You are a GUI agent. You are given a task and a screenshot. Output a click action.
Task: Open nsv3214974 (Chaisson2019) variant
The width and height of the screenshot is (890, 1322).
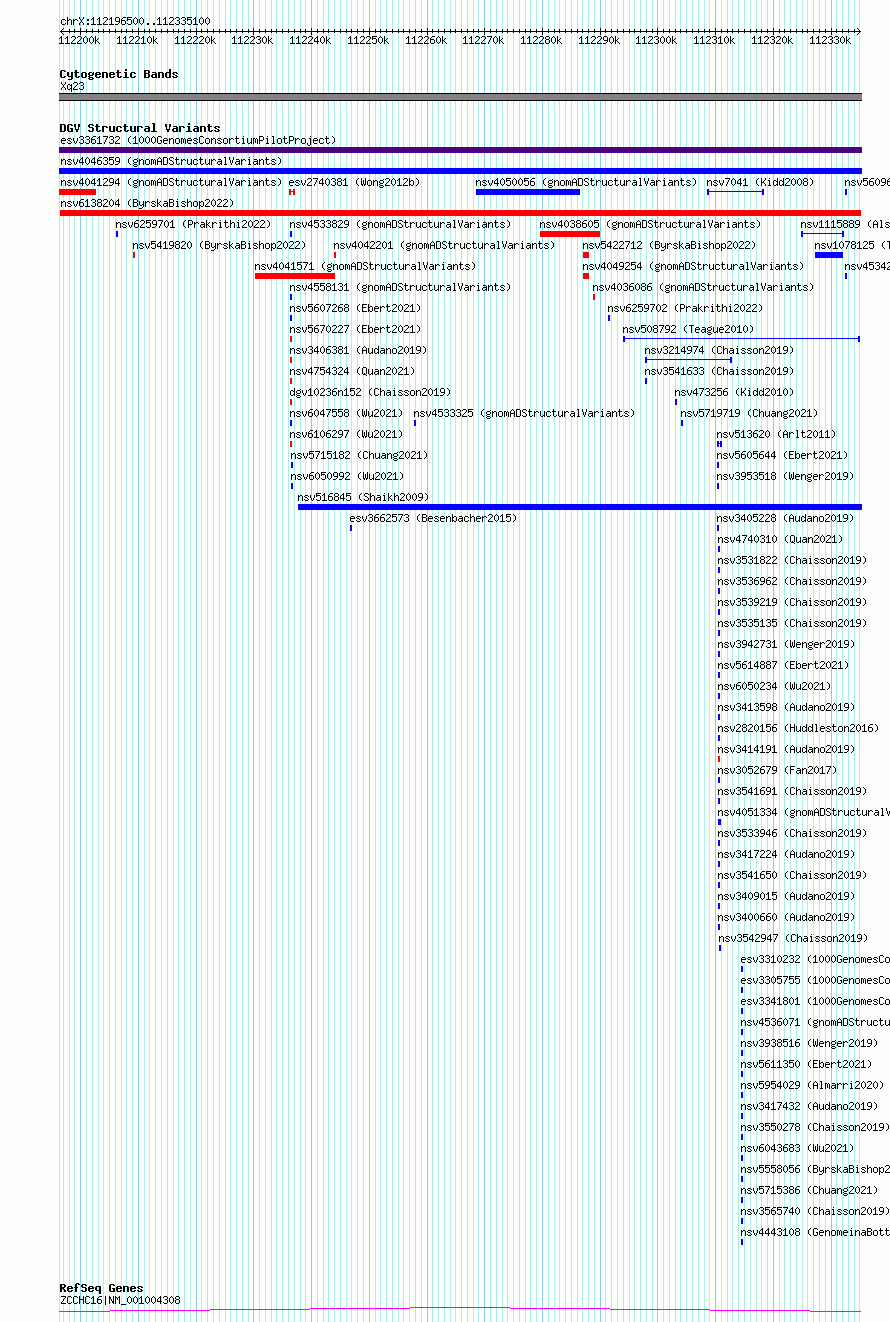tap(719, 351)
